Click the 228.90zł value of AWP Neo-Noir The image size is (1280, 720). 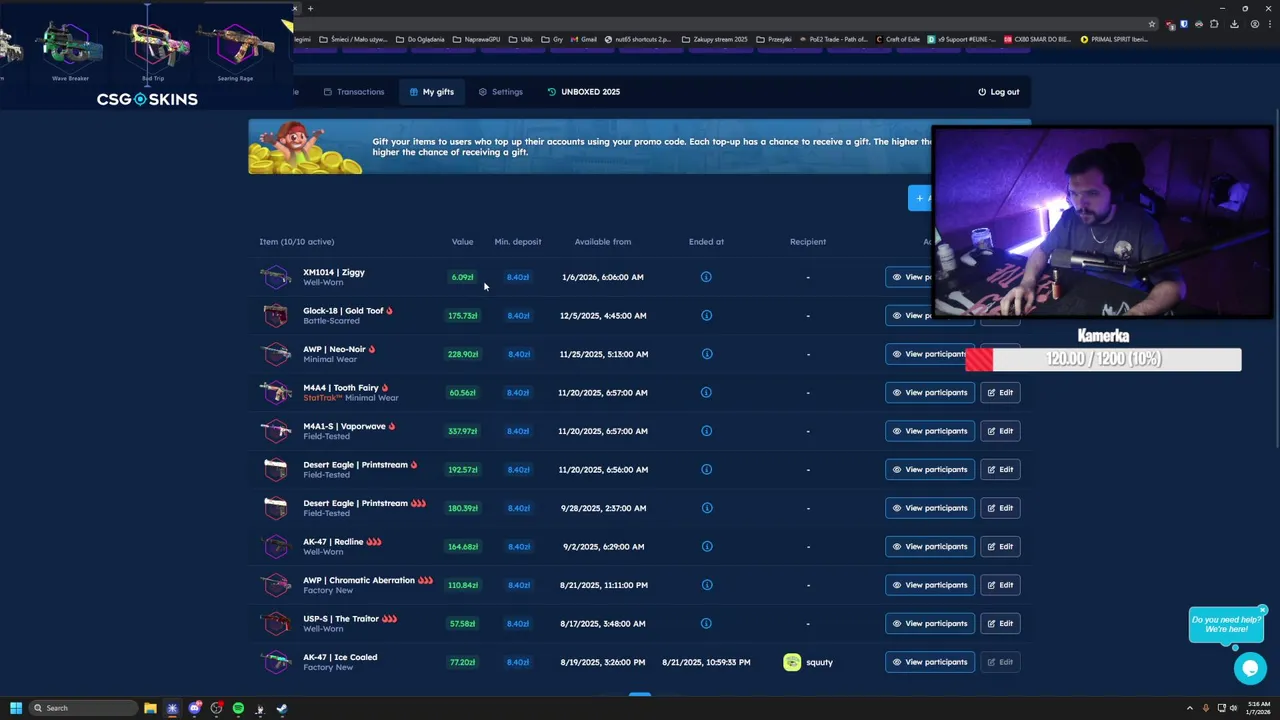coord(463,354)
